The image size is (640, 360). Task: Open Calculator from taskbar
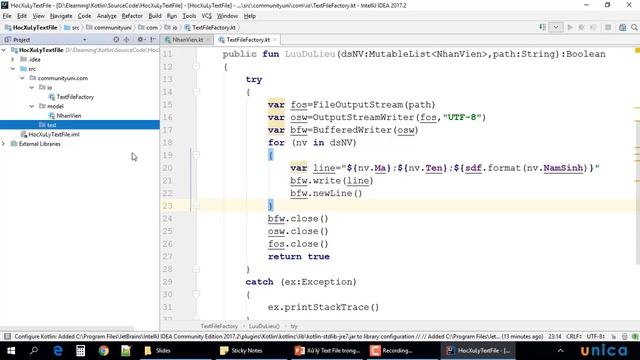[x=80, y=351]
